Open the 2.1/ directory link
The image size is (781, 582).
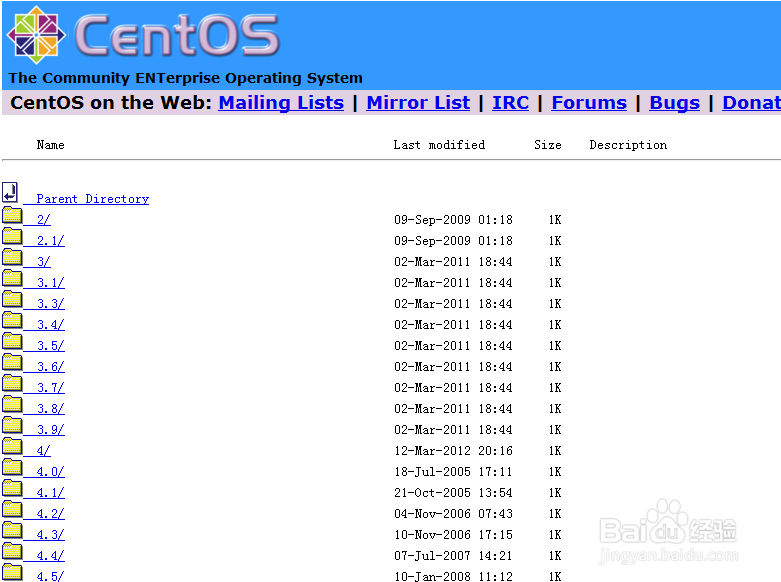(x=50, y=241)
